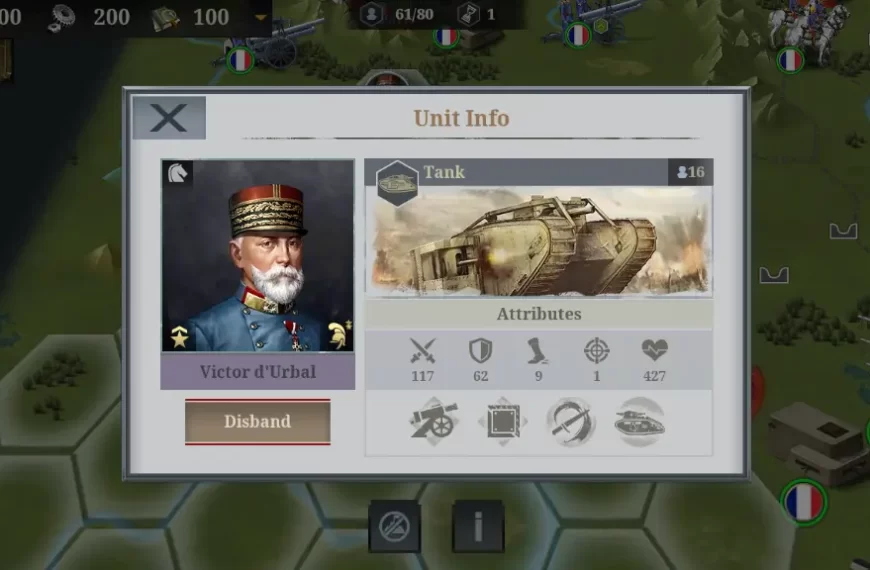Click the artillery cannon skill icon

click(x=434, y=422)
